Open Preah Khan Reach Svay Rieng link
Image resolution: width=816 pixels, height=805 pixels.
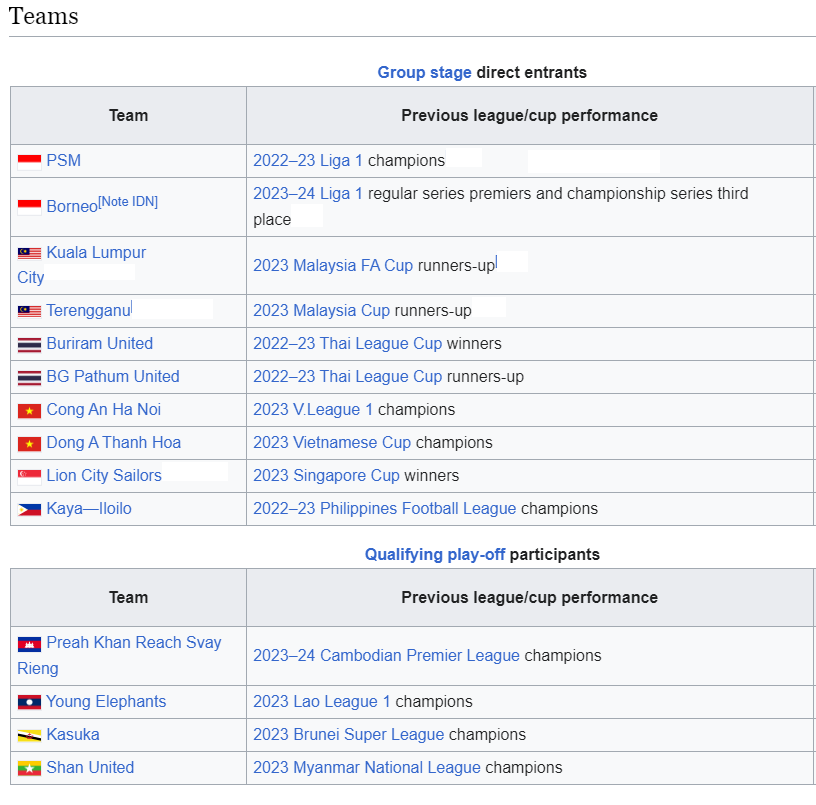point(119,655)
